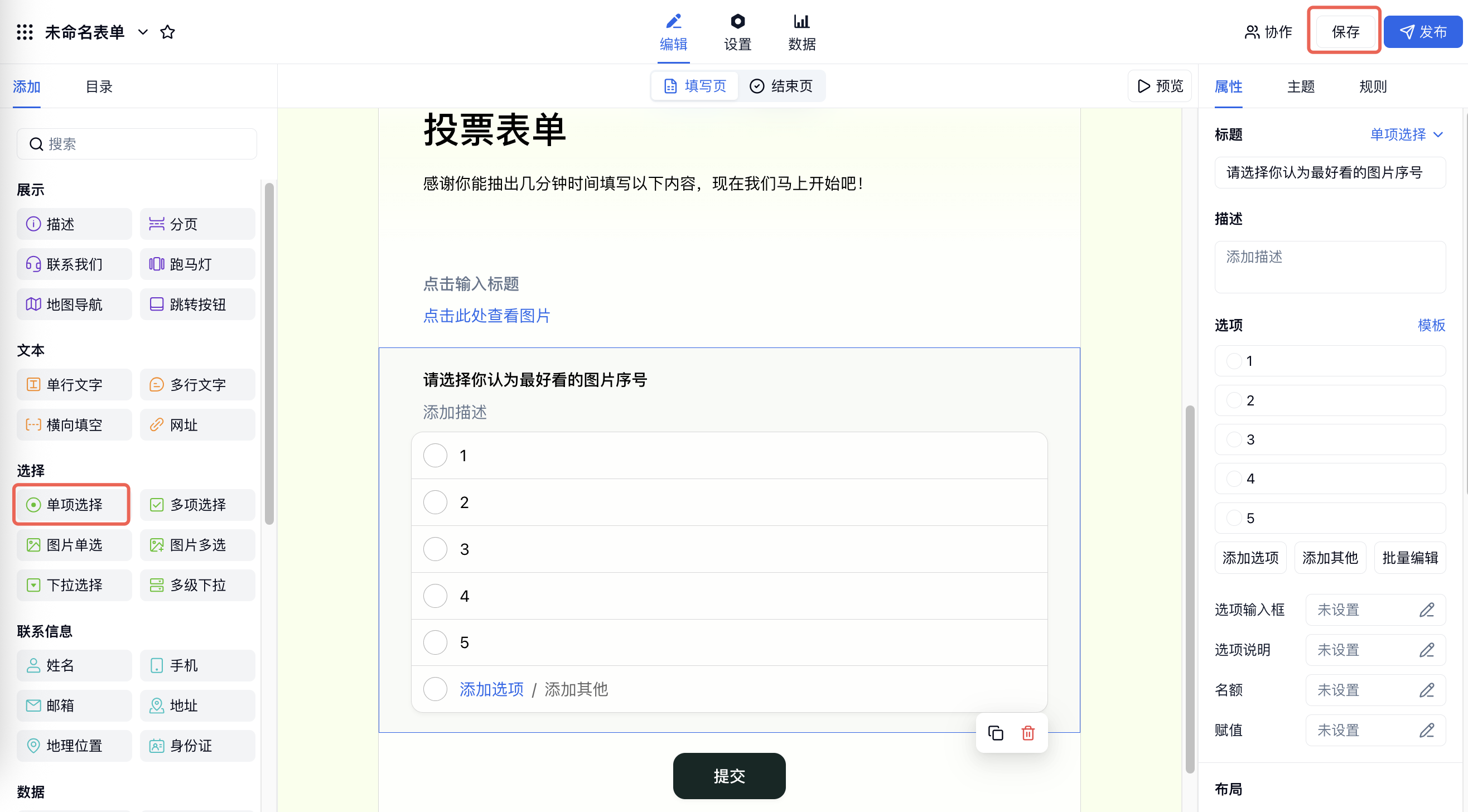
Task: Edit the 标题 title input field
Action: 1330,173
